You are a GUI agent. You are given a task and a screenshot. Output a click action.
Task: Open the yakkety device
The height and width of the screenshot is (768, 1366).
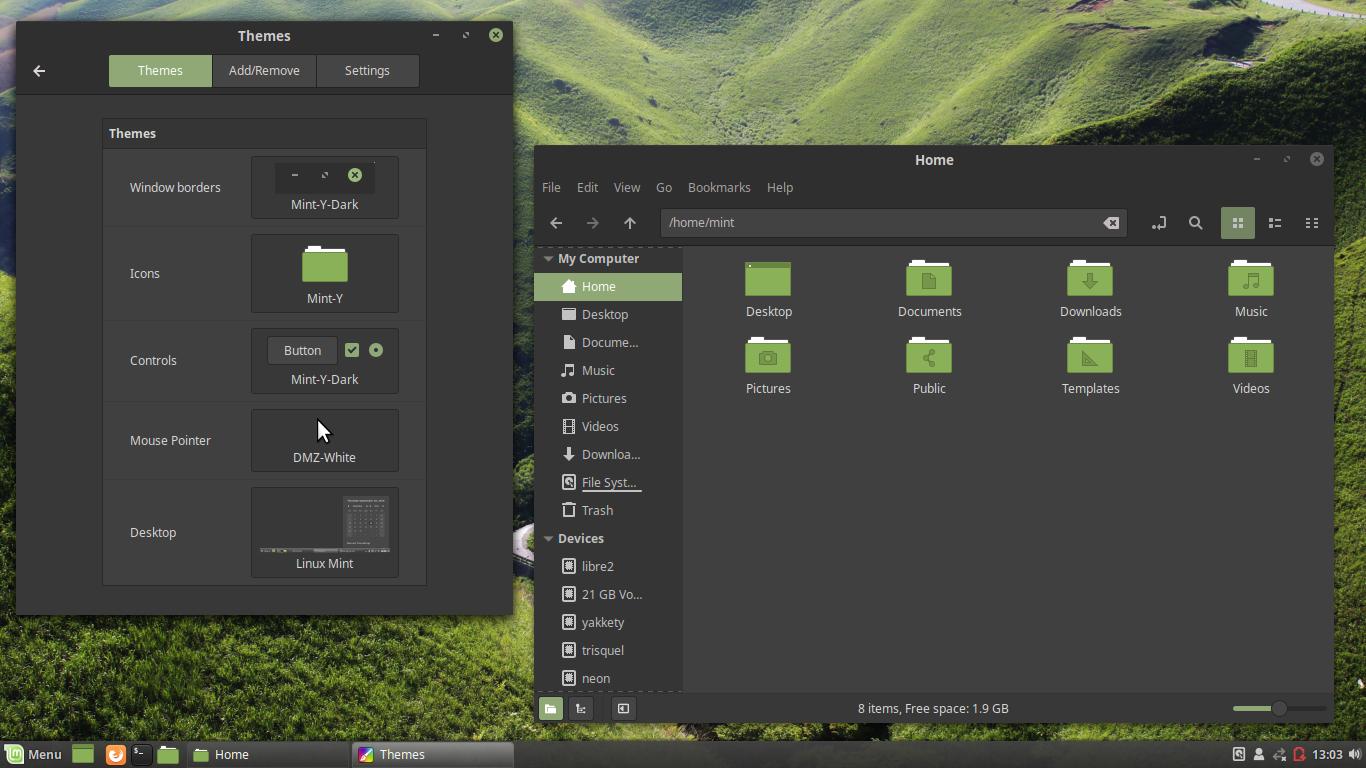(x=608, y=623)
